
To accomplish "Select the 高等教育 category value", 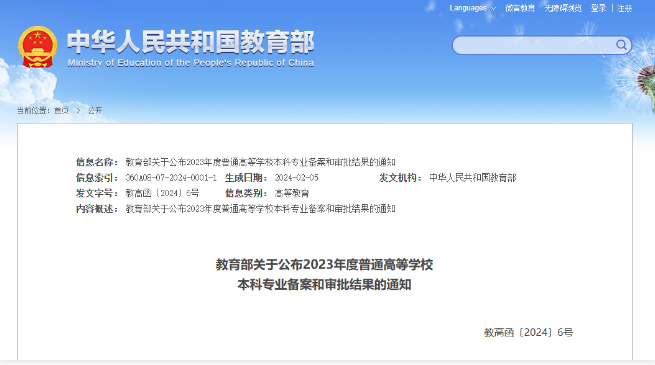I will (x=292, y=193).
